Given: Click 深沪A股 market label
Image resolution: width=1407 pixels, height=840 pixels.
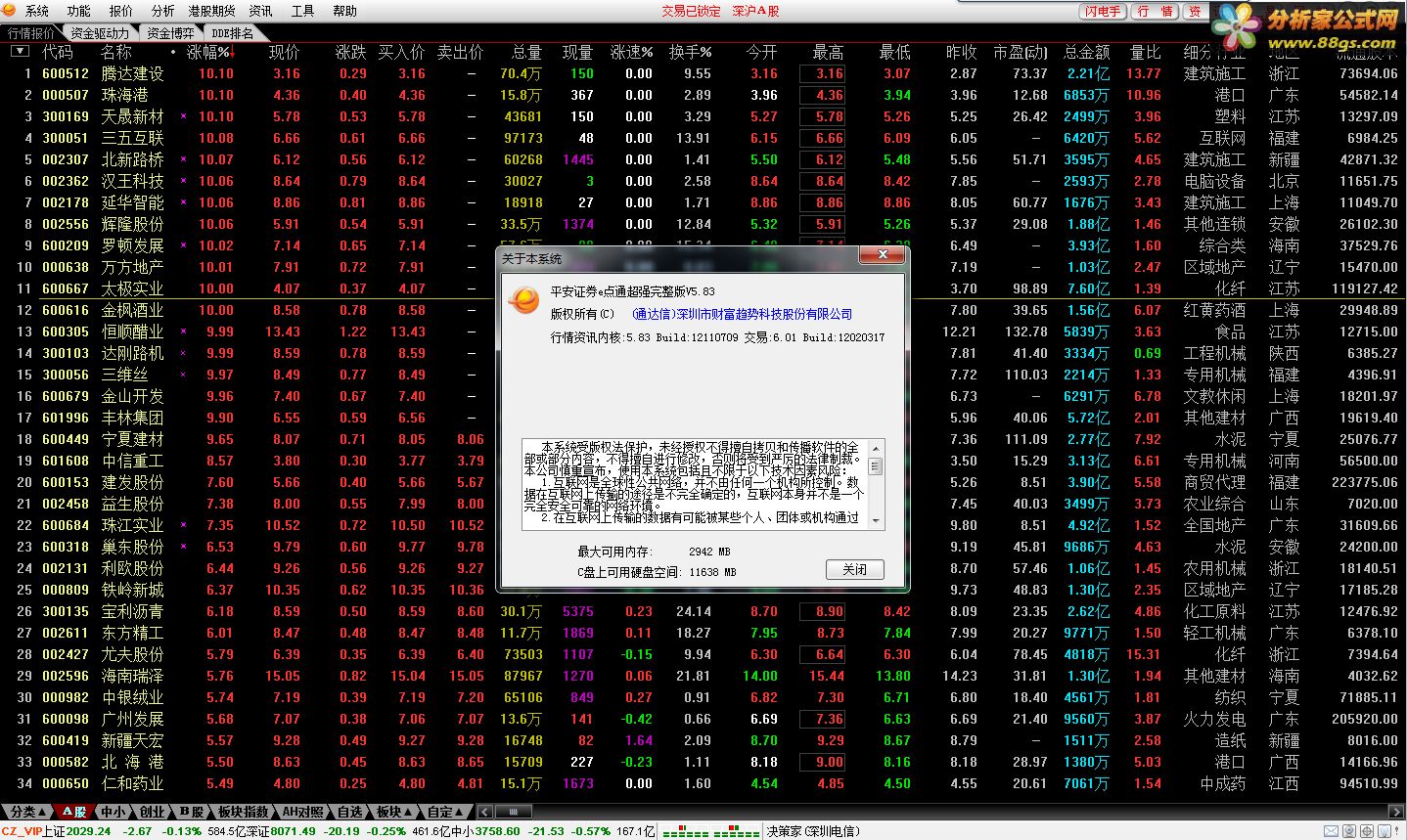Looking at the screenshot, I should [x=756, y=11].
